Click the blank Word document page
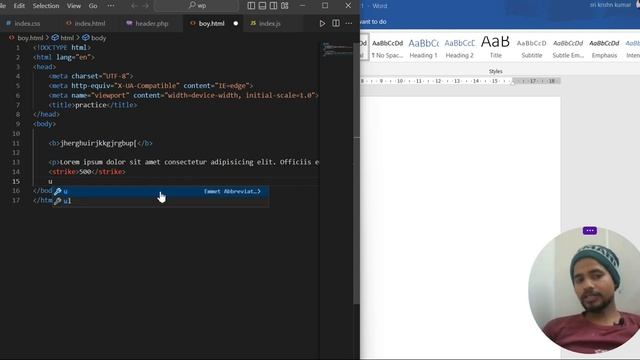 point(460,228)
